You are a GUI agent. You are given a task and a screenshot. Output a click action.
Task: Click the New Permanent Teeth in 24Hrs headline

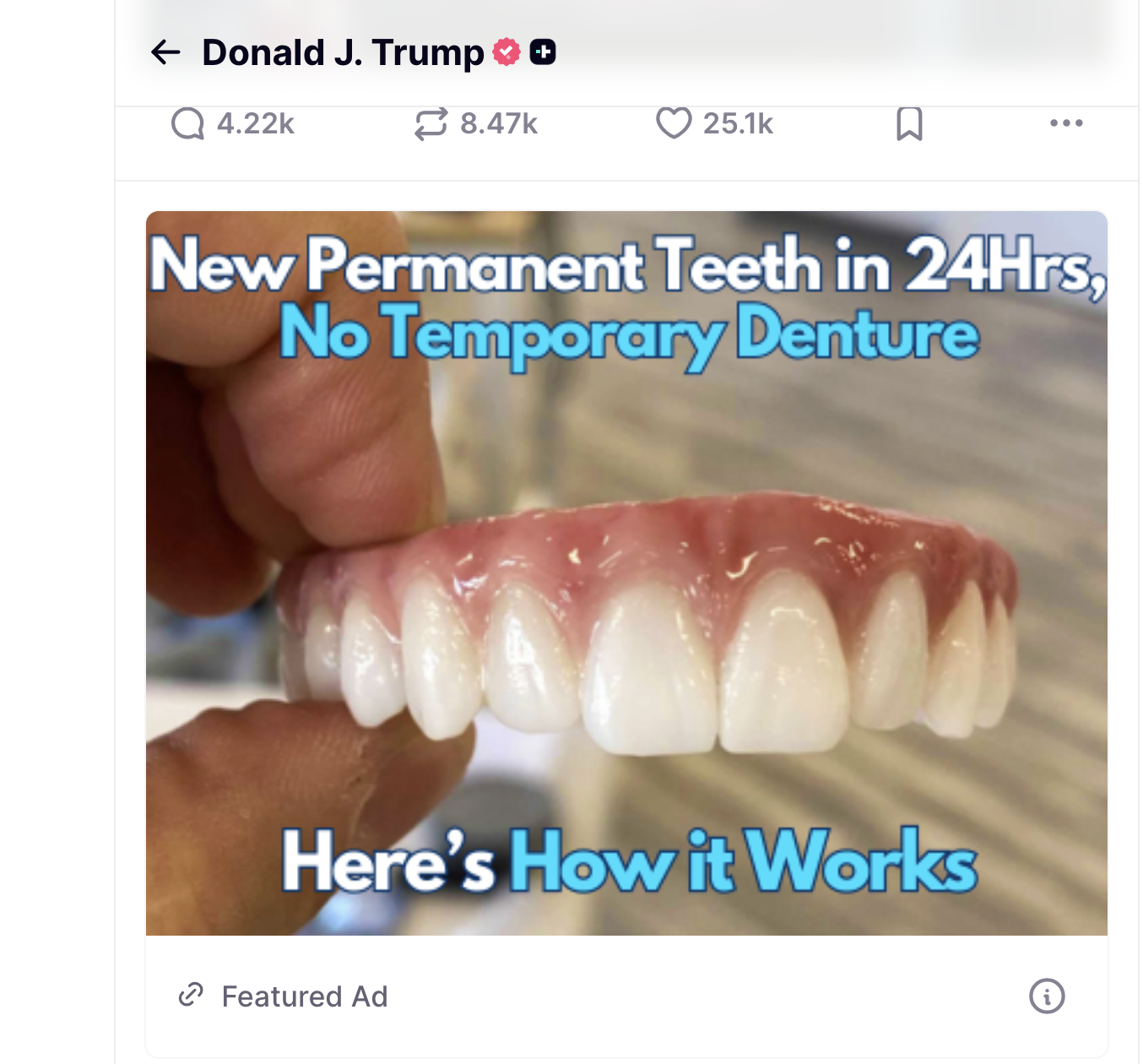coord(628,265)
